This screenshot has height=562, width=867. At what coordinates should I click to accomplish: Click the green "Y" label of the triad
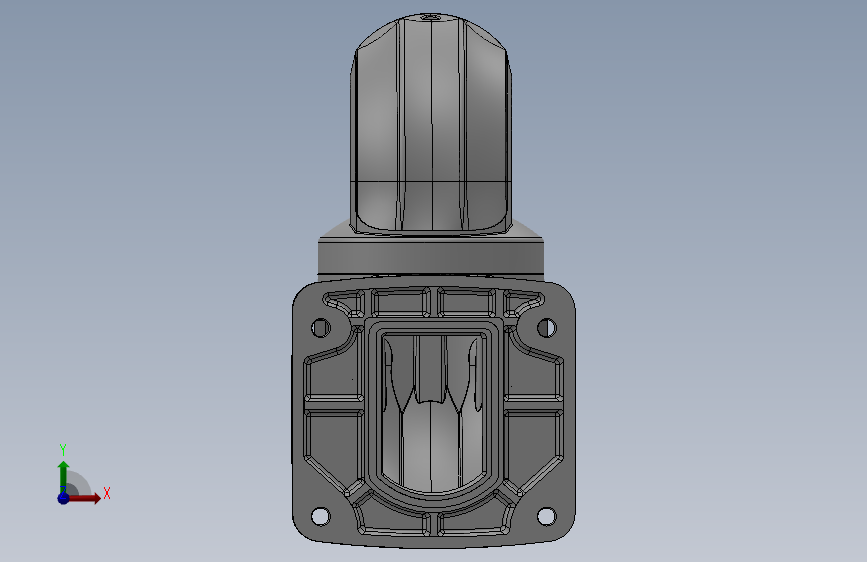tap(63, 450)
